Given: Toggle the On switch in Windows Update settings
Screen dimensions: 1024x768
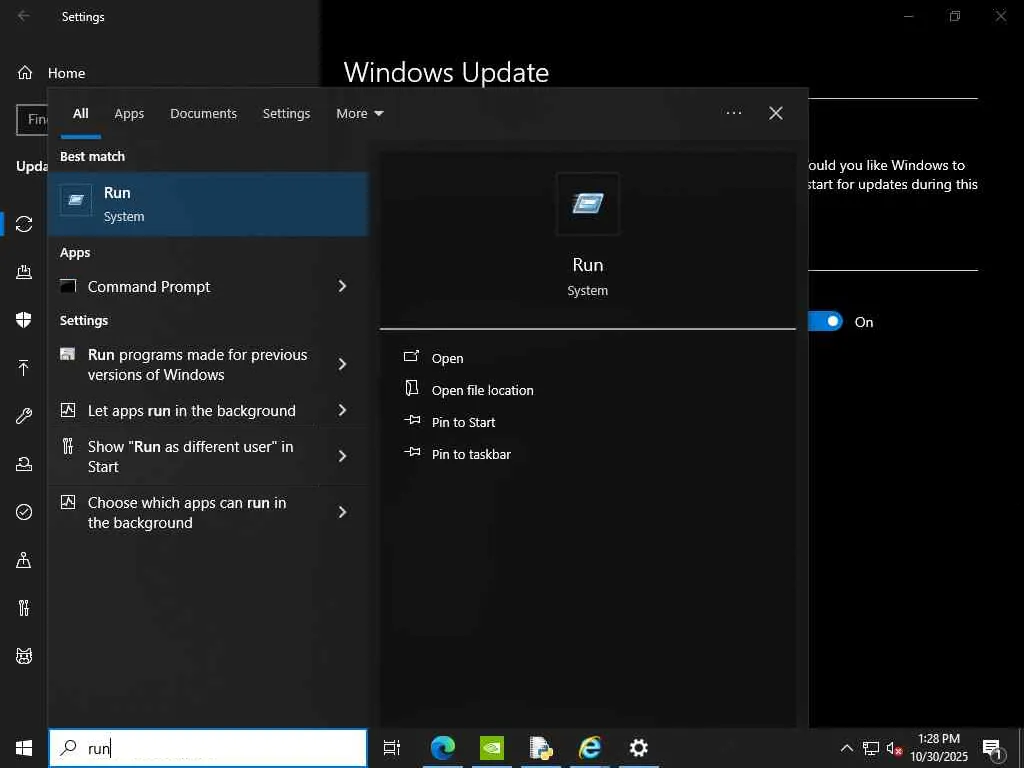Looking at the screenshot, I should [x=825, y=321].
